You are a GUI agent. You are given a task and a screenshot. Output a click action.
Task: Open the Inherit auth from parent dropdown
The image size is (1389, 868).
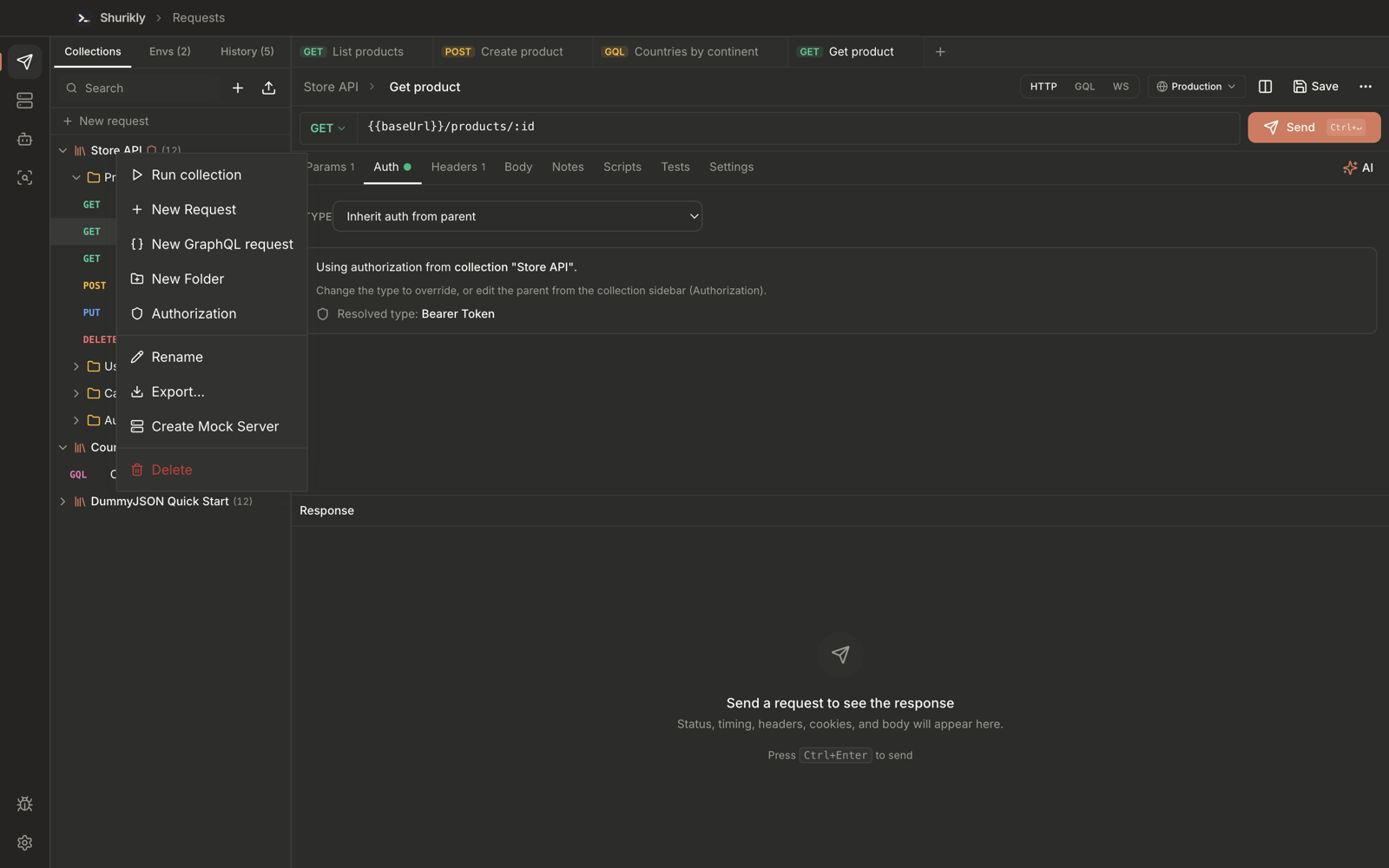[517, 217]
